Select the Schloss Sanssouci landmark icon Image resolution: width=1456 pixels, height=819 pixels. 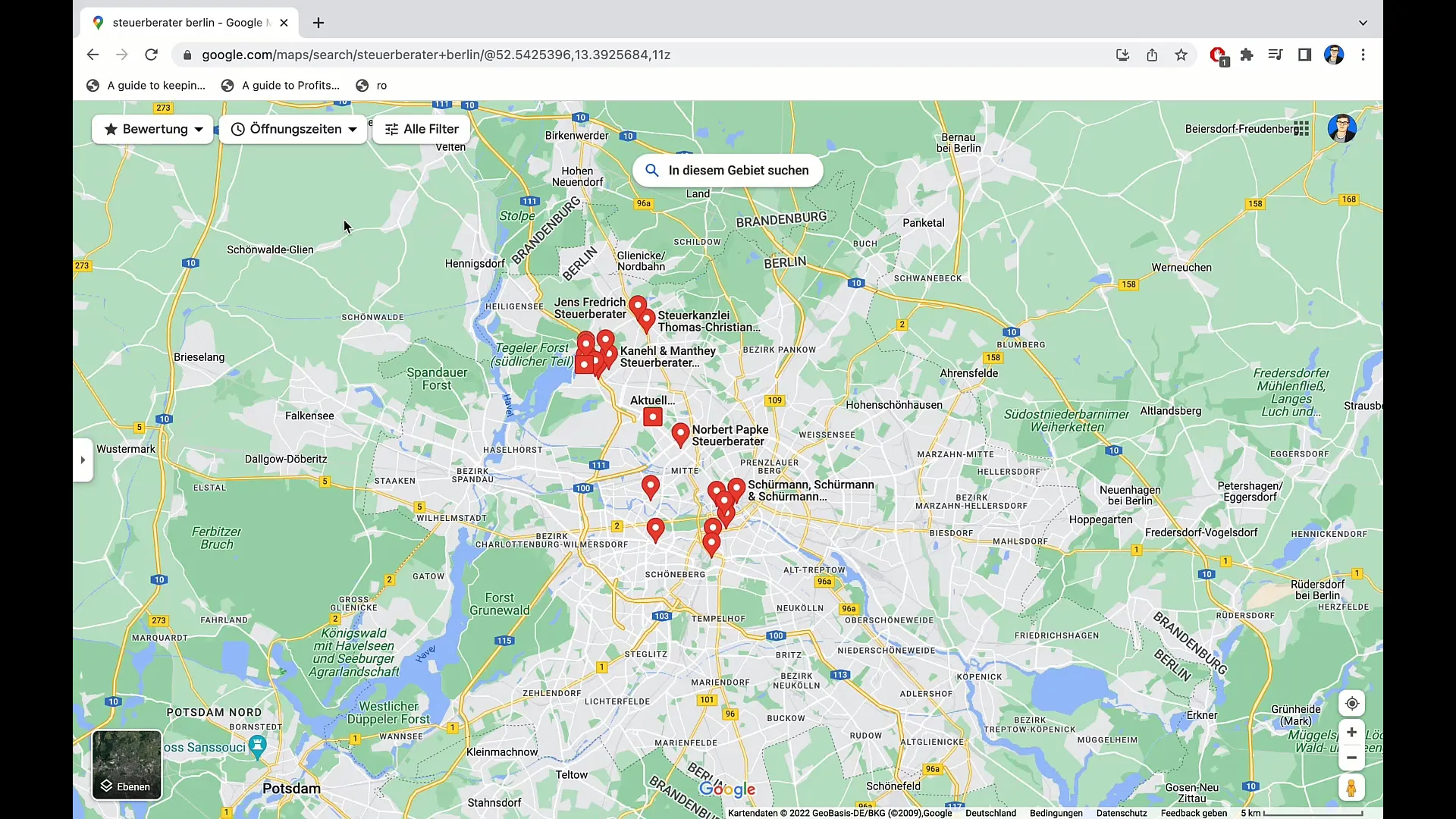[x=258, y=746]
